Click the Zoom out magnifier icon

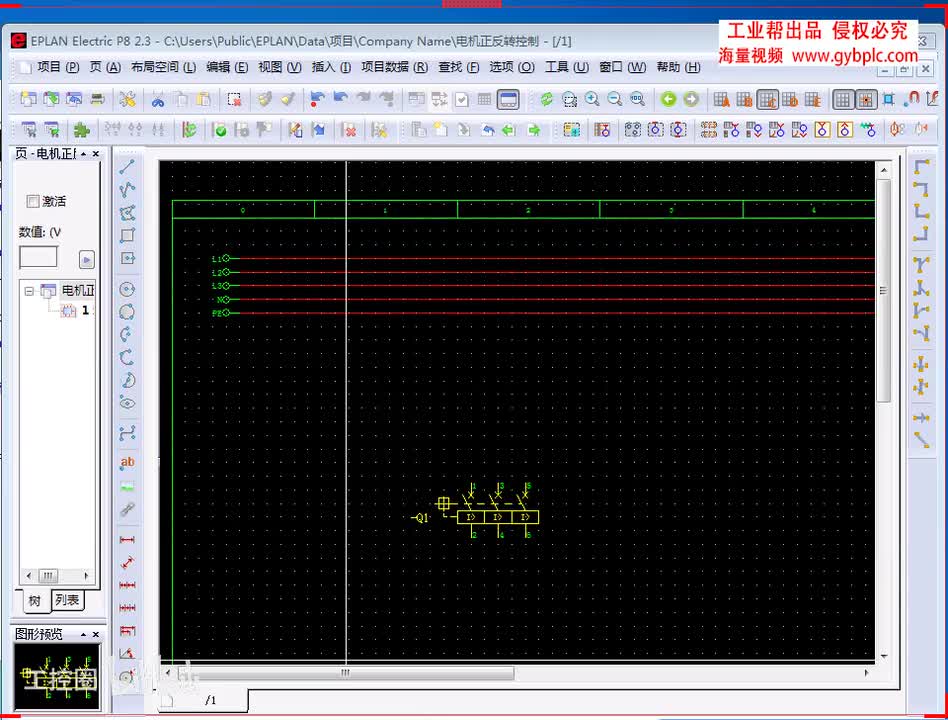point(614,99)
